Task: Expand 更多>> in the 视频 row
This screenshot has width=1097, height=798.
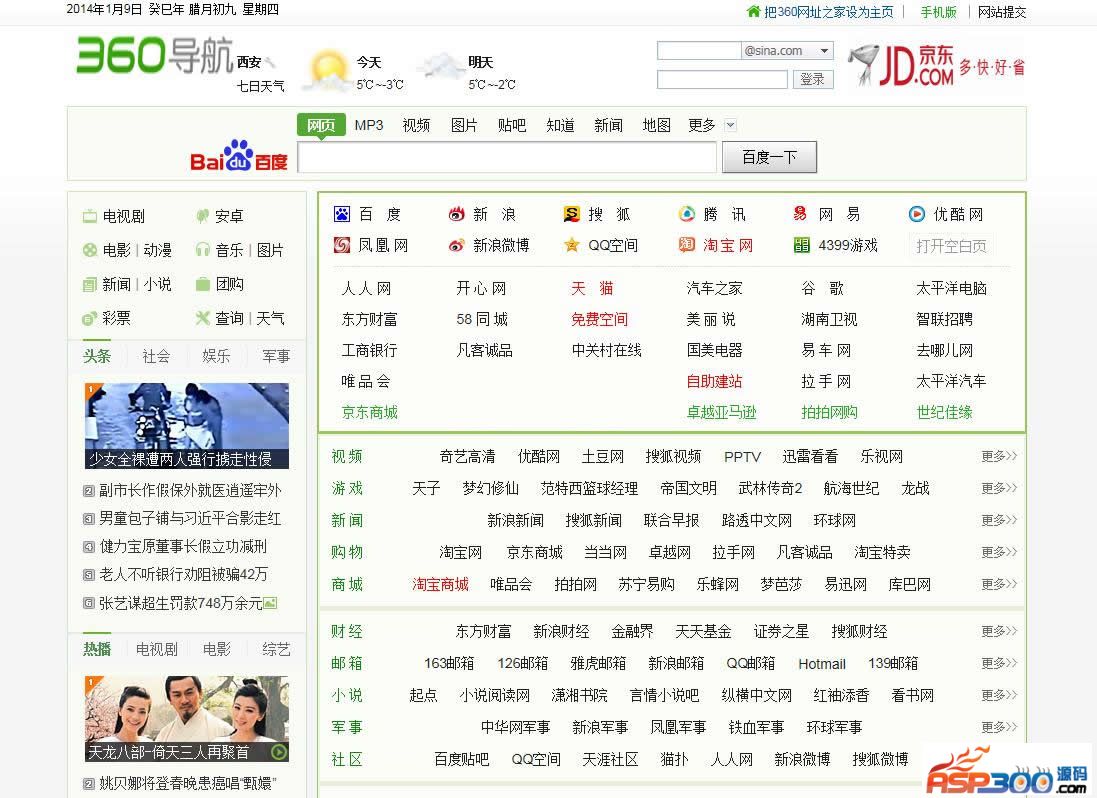Action: (x=998, y=456)
